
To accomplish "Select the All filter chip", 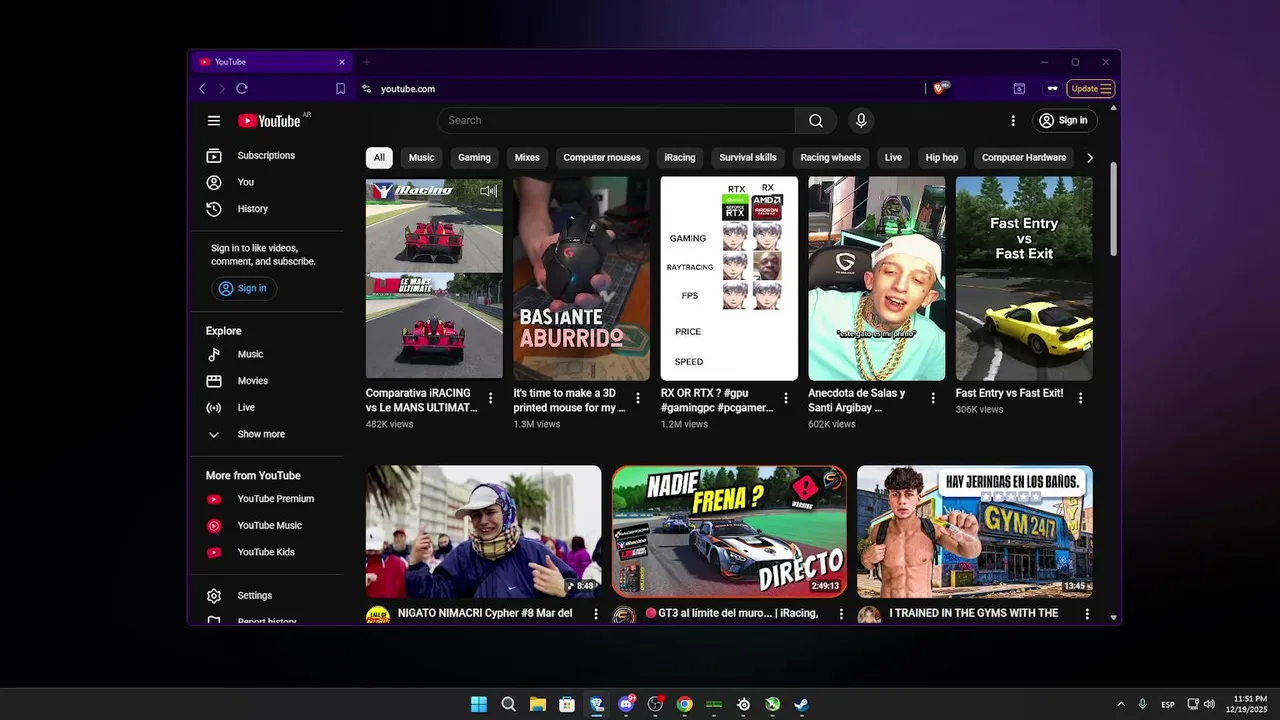I will point(379,158).
